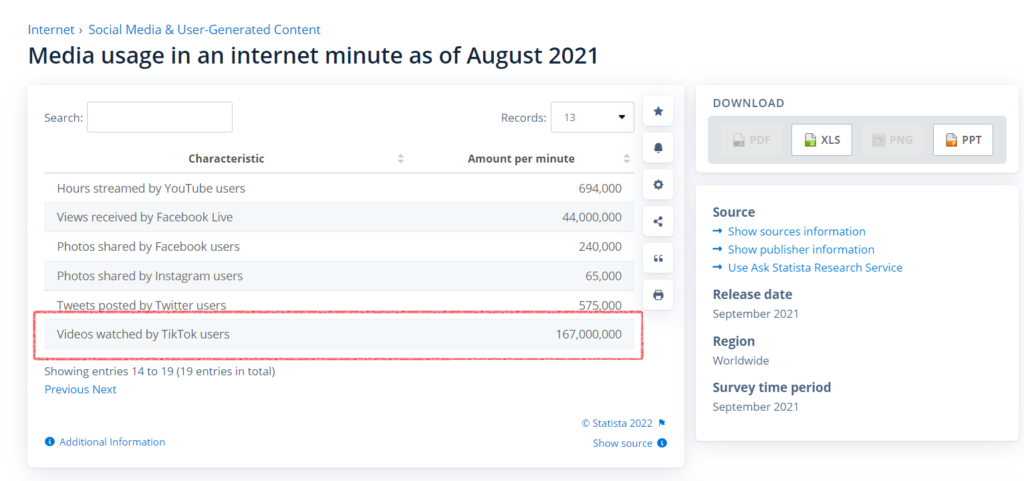Viewport: 1024px width, 481px height.
Task: Click the Show source info icon
Action: [x=662, y=443]
